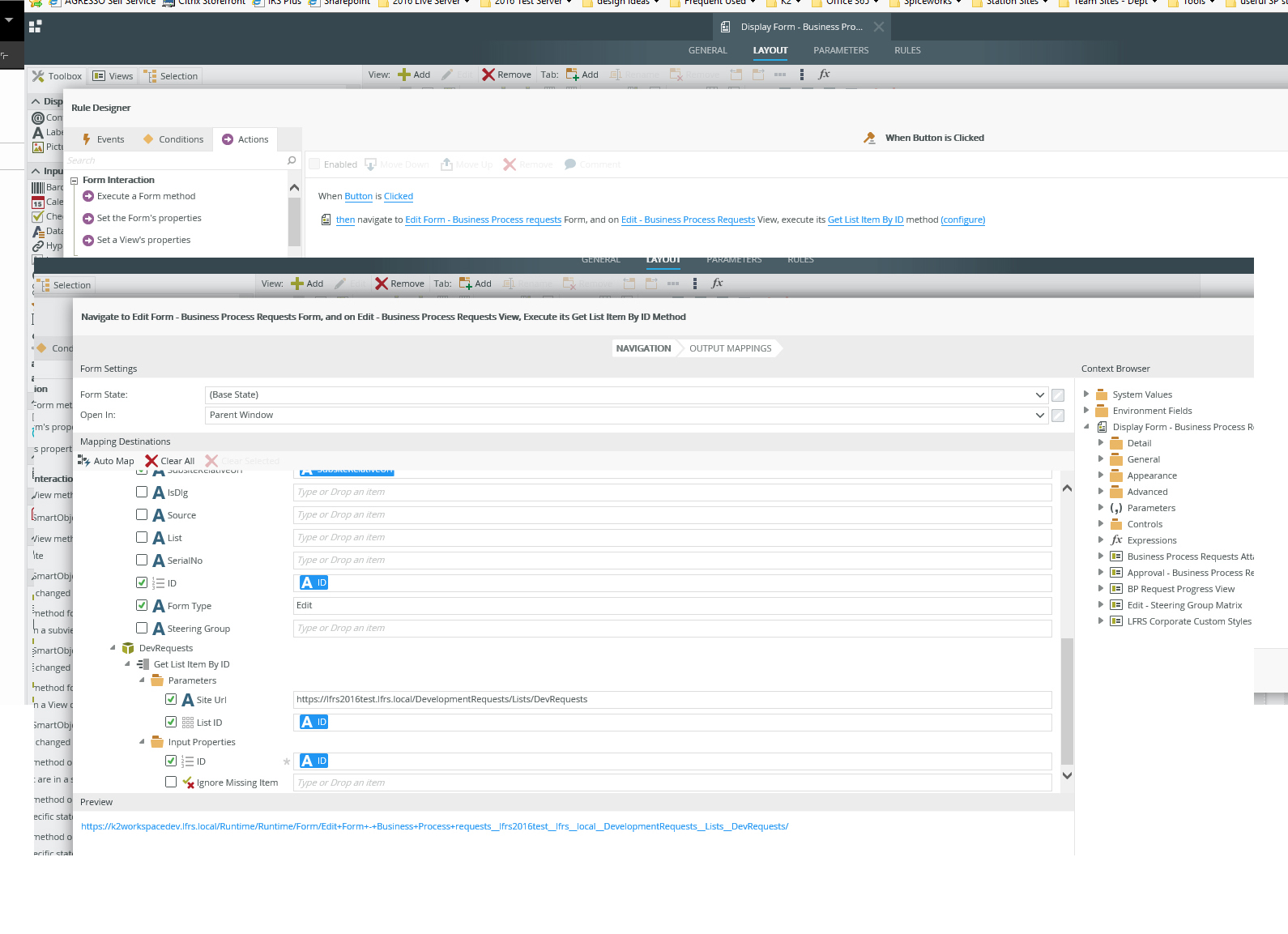
Task: Toggle the SerialNo checkbox
Action: tap(142, 560)
